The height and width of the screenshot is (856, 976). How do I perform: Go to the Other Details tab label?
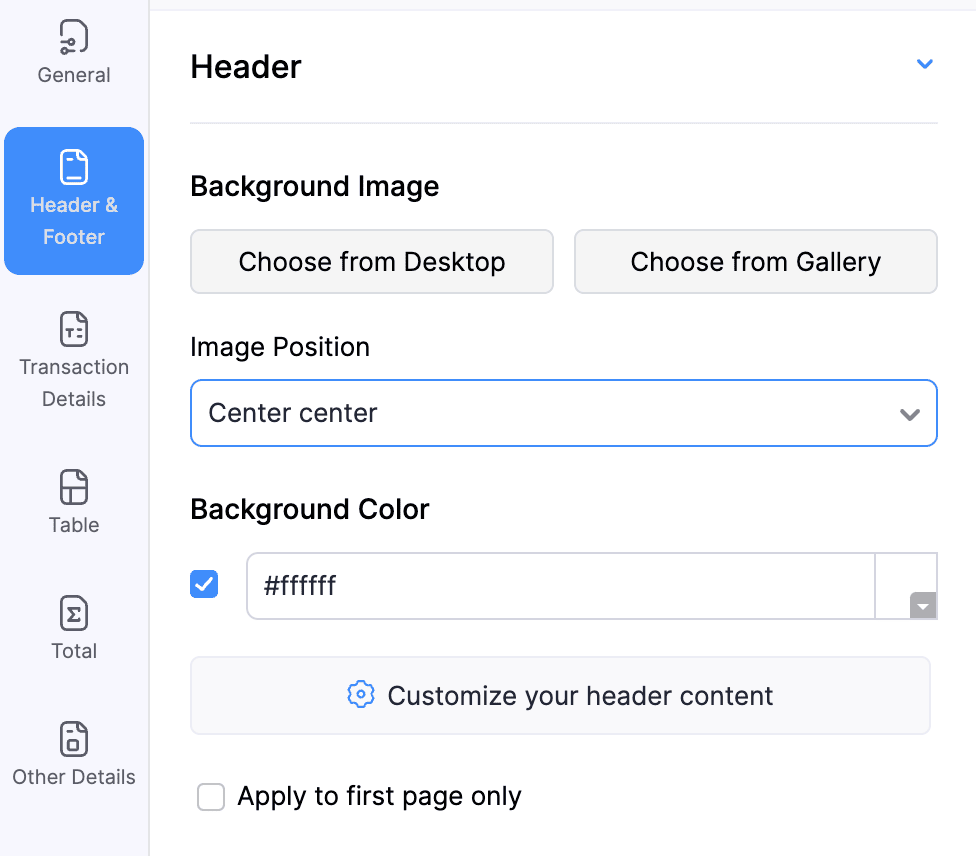(x=74, y=777)
